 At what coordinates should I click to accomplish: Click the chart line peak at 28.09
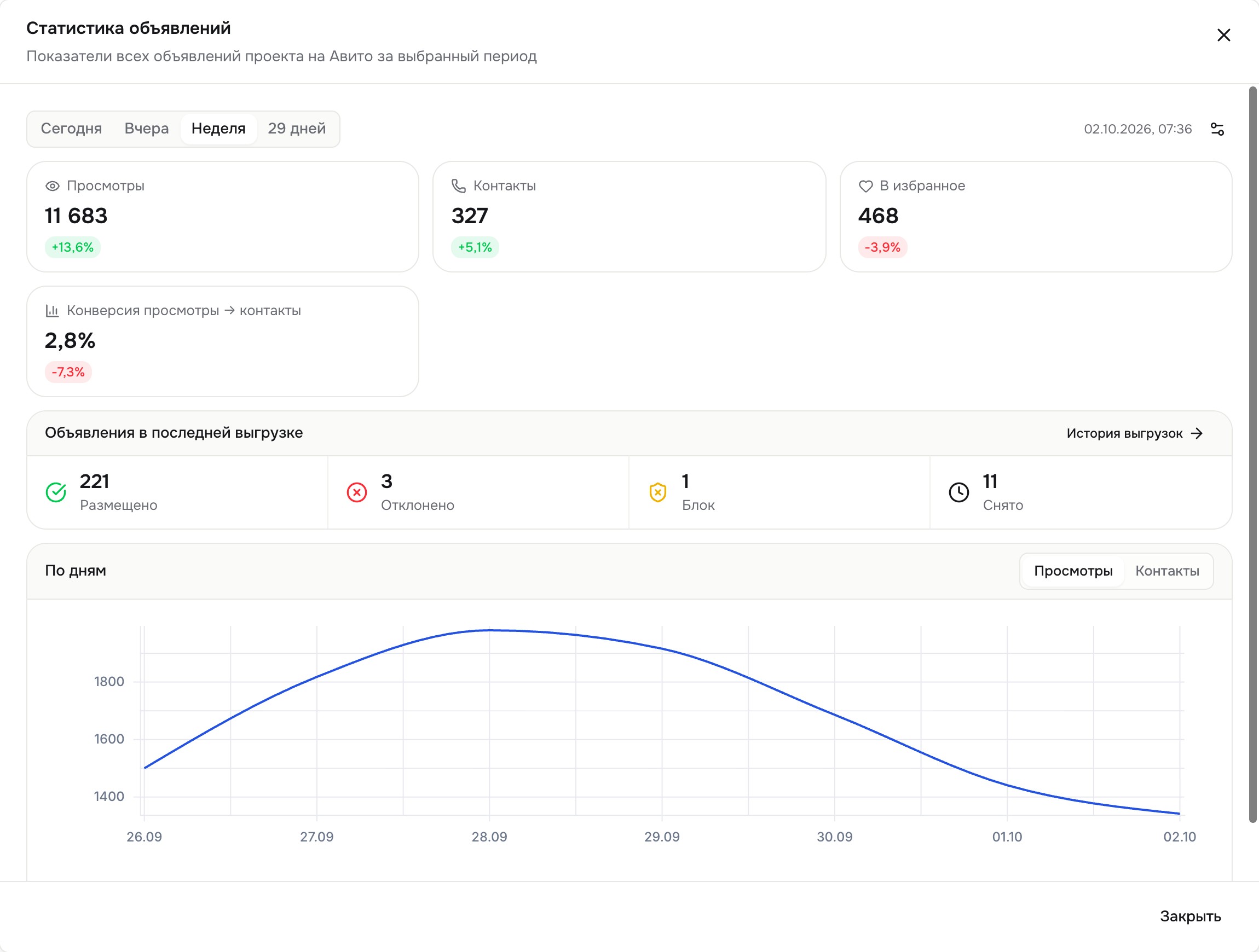(x=489, y=630)
